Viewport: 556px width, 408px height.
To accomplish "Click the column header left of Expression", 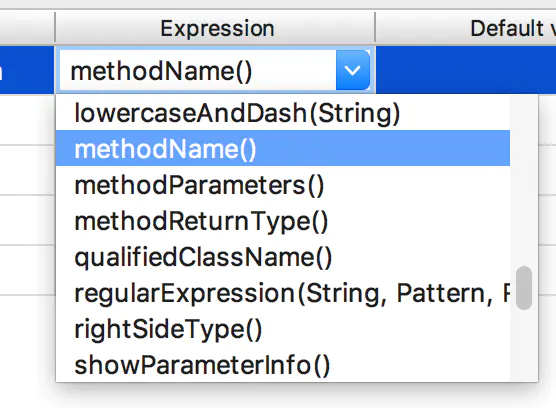I will 27,28.
